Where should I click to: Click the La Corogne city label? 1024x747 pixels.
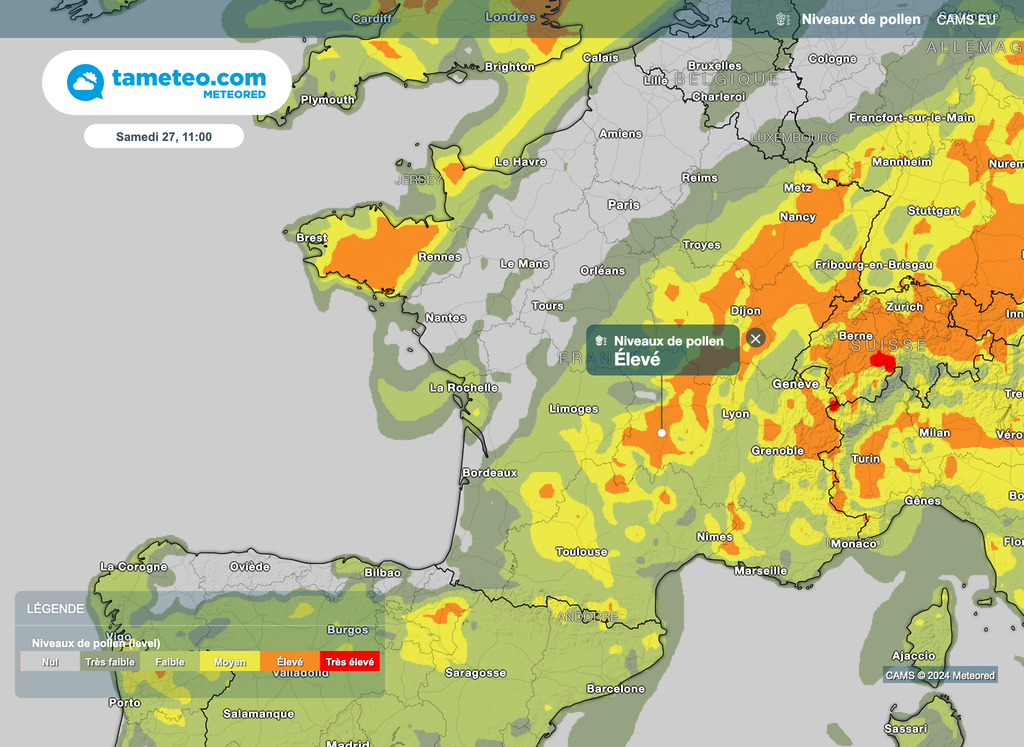click(x=133, y=566)
